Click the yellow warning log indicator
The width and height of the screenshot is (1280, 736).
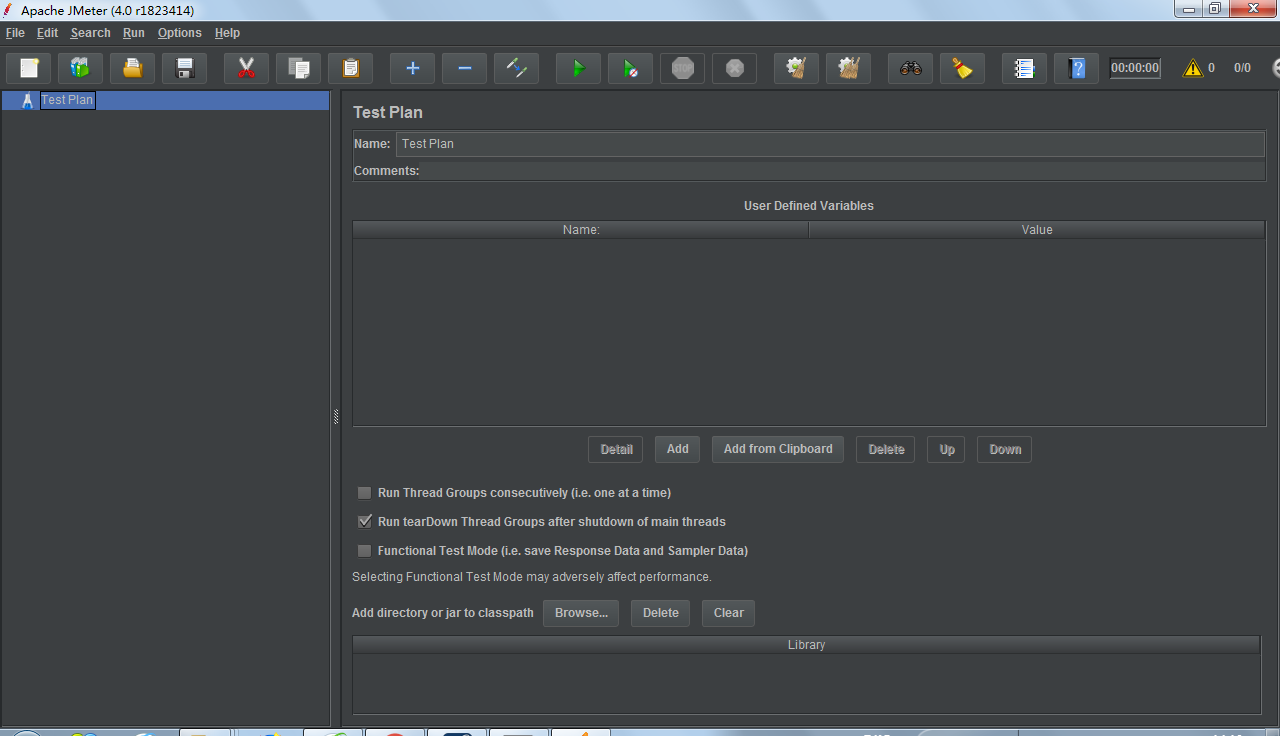coord(1192,68)
